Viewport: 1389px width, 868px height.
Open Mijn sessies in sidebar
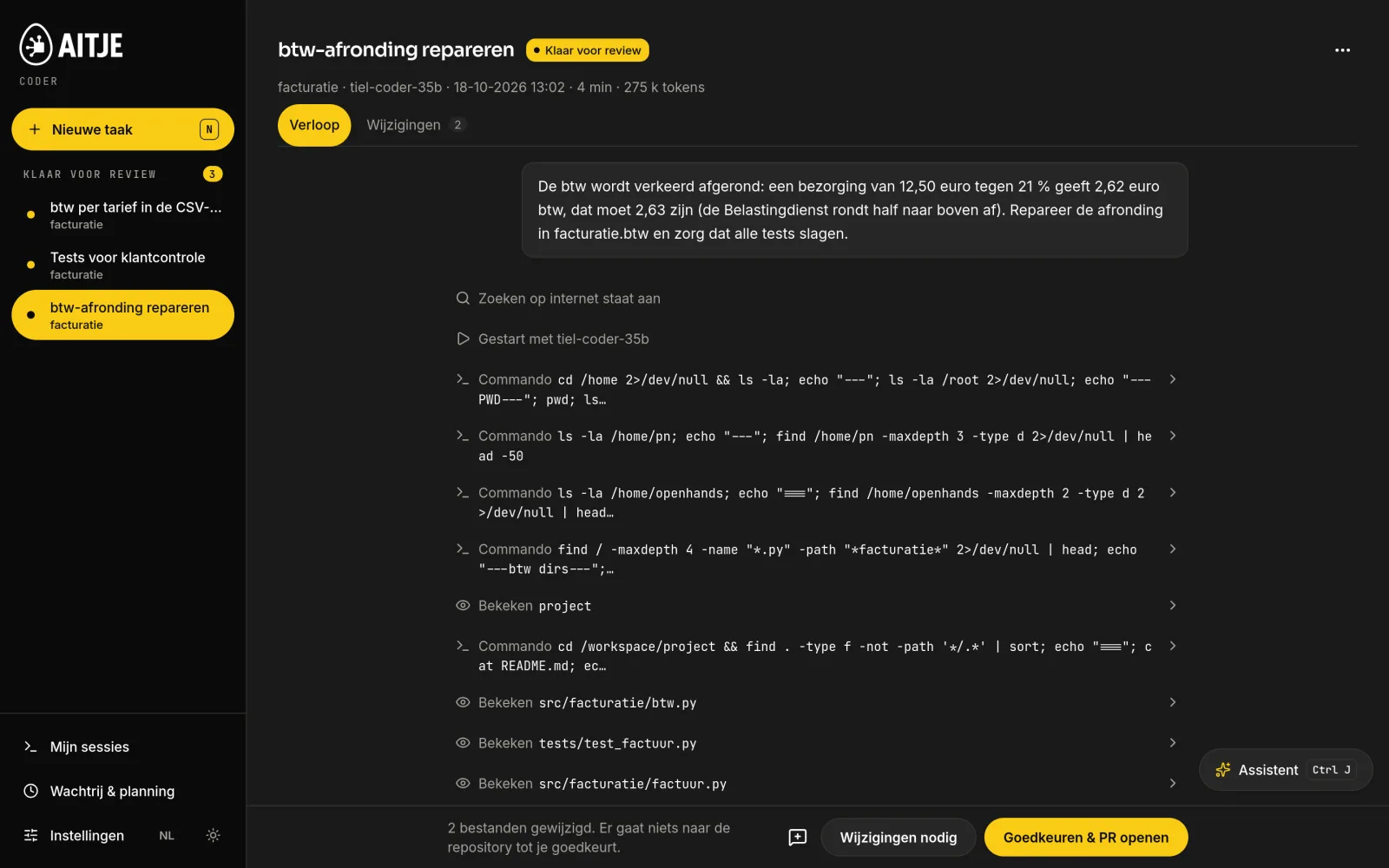[122, 746]
